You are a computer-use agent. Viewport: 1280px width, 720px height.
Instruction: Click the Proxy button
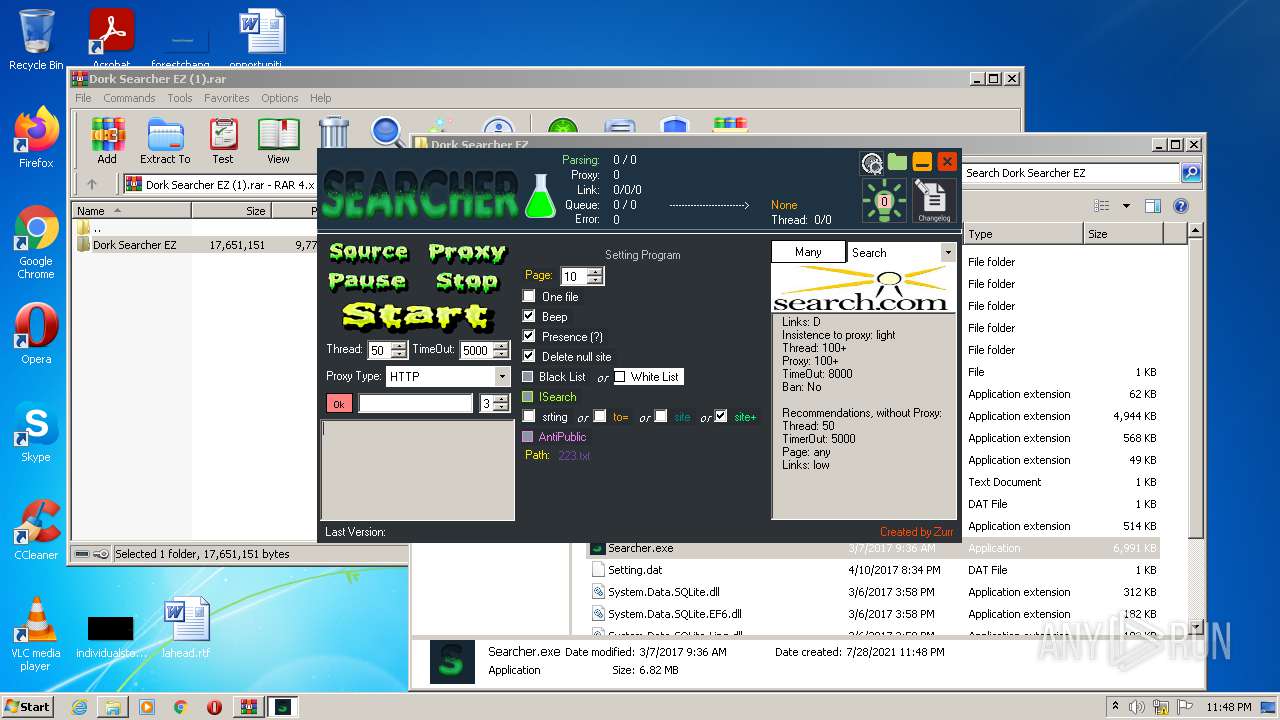[467, 252]
